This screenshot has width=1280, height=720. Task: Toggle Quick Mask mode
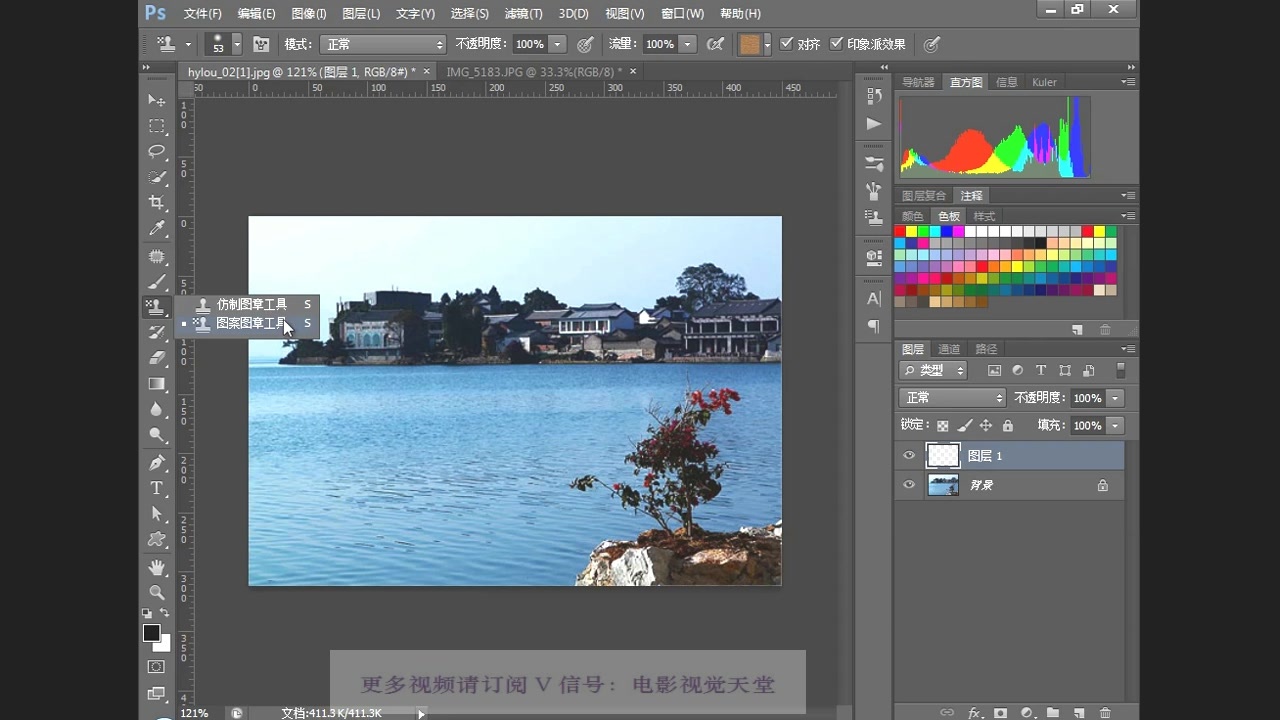pos(157,666)
